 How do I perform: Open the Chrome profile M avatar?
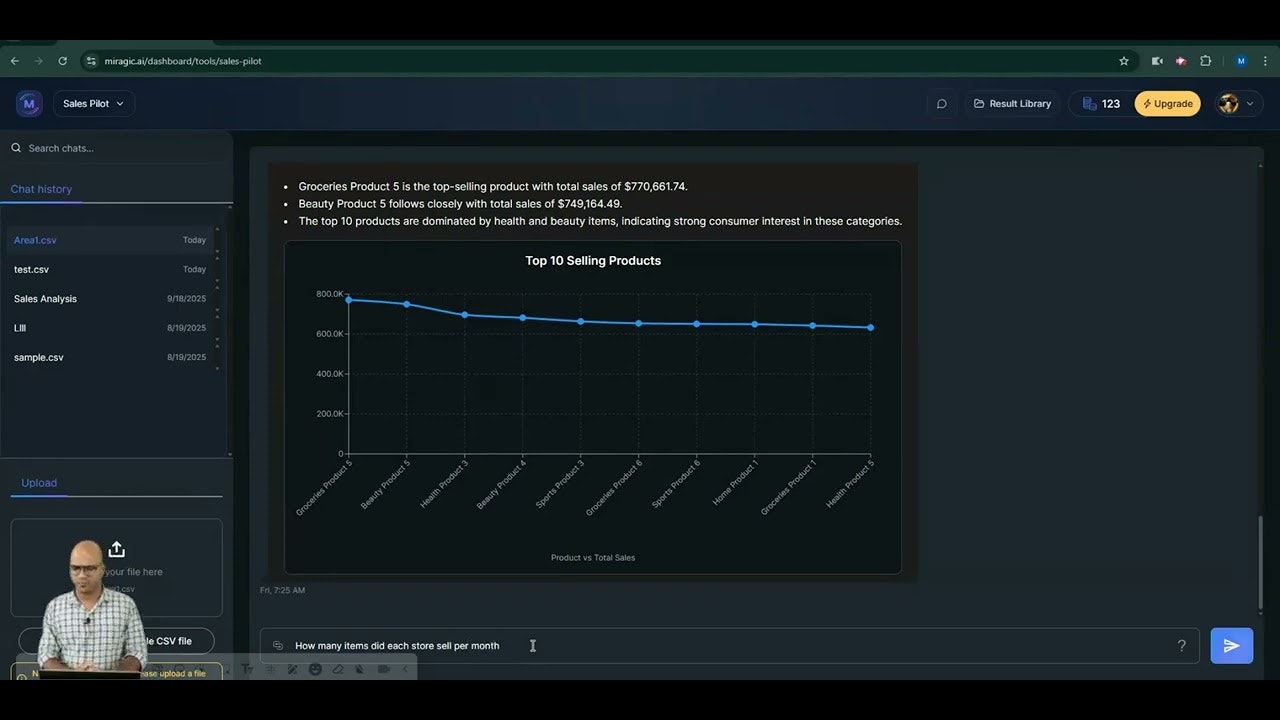pos(1241,61)
